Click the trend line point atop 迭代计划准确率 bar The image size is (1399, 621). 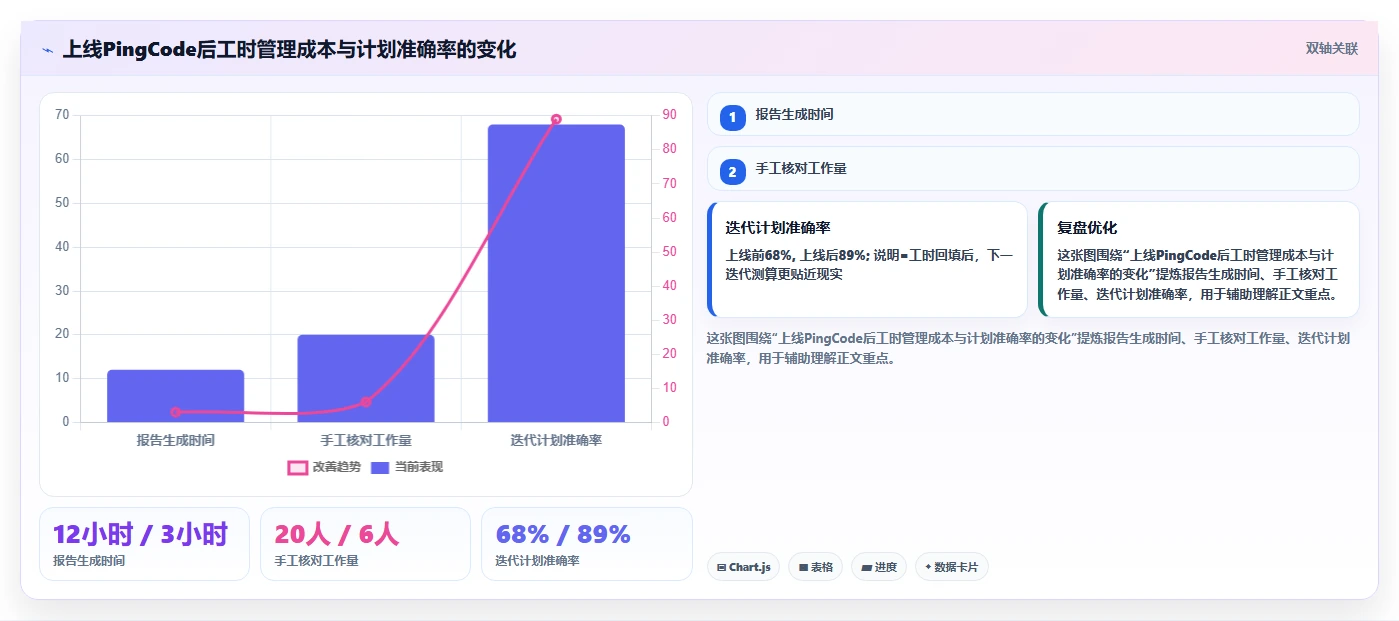point(556,119)
